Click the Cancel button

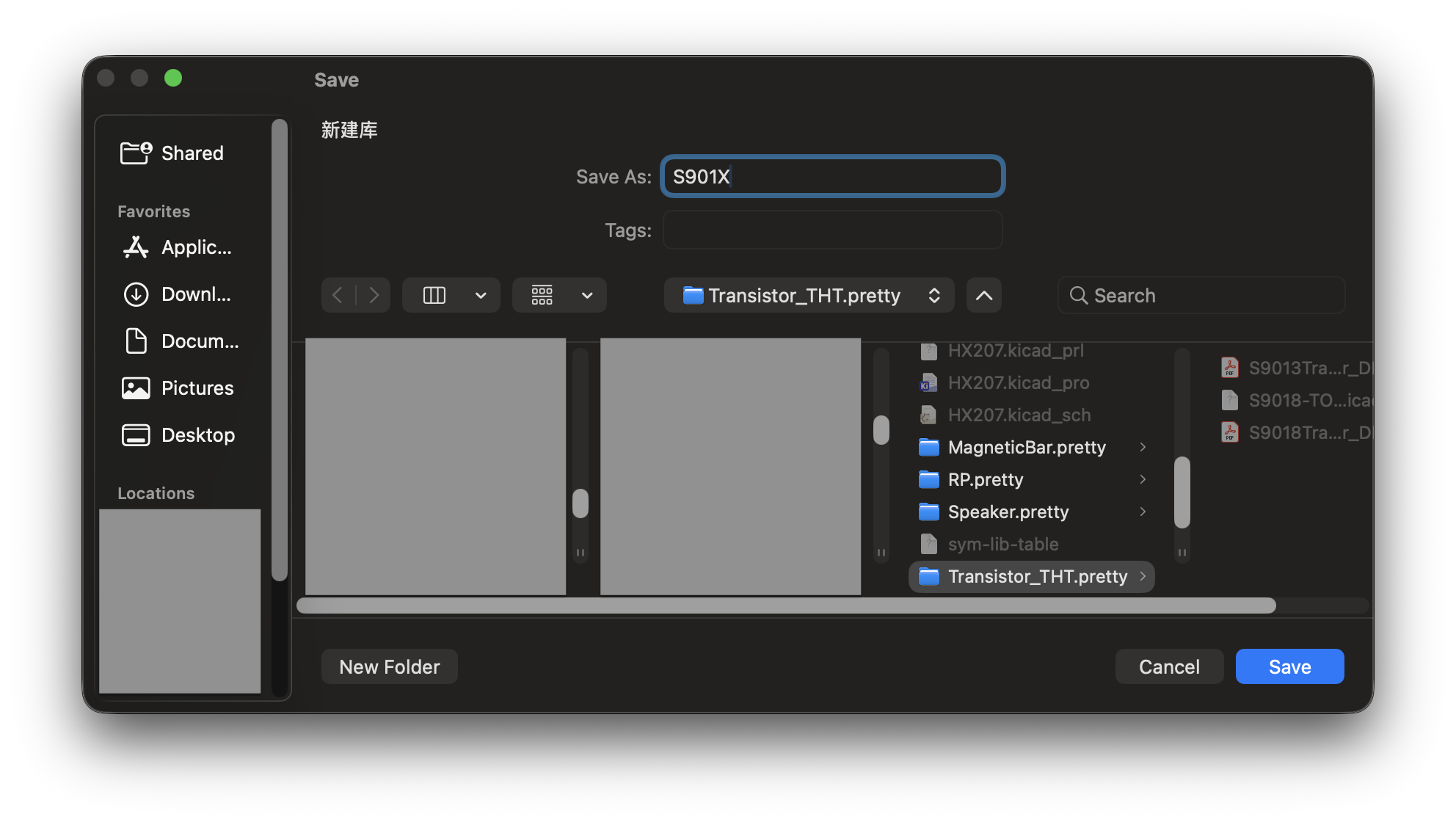point(1169,666)
